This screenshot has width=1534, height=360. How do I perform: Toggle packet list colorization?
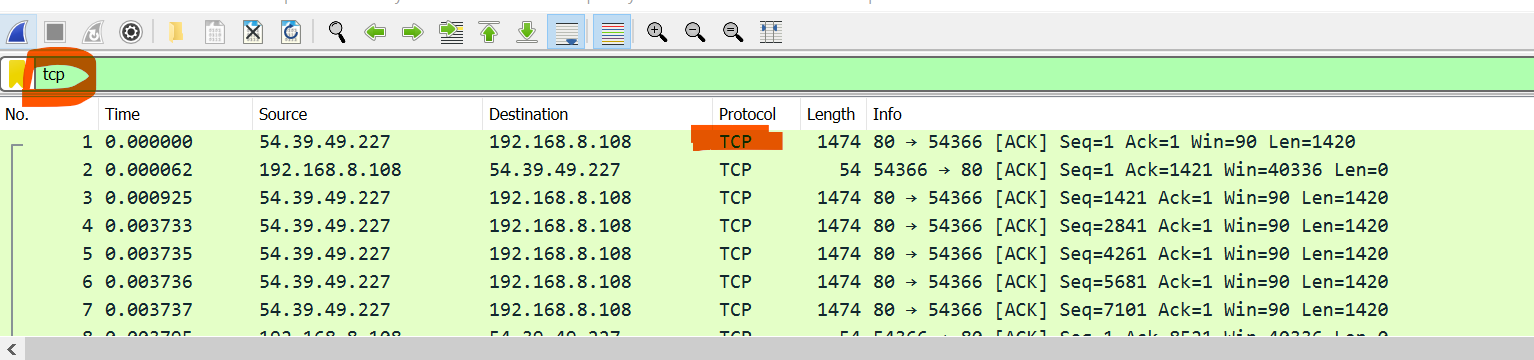612,32
